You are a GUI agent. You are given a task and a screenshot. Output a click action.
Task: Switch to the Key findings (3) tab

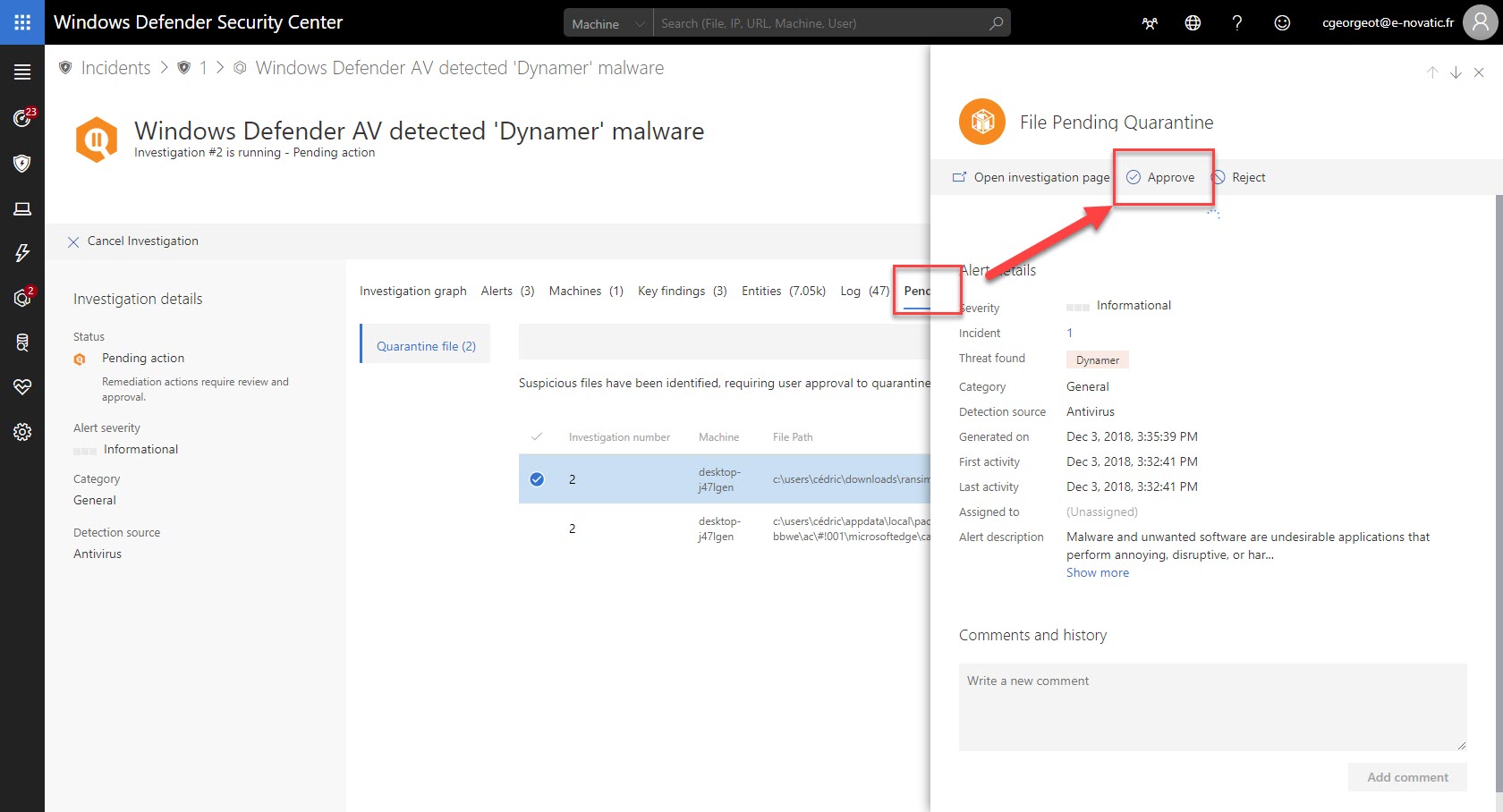[x=683, y=291]
